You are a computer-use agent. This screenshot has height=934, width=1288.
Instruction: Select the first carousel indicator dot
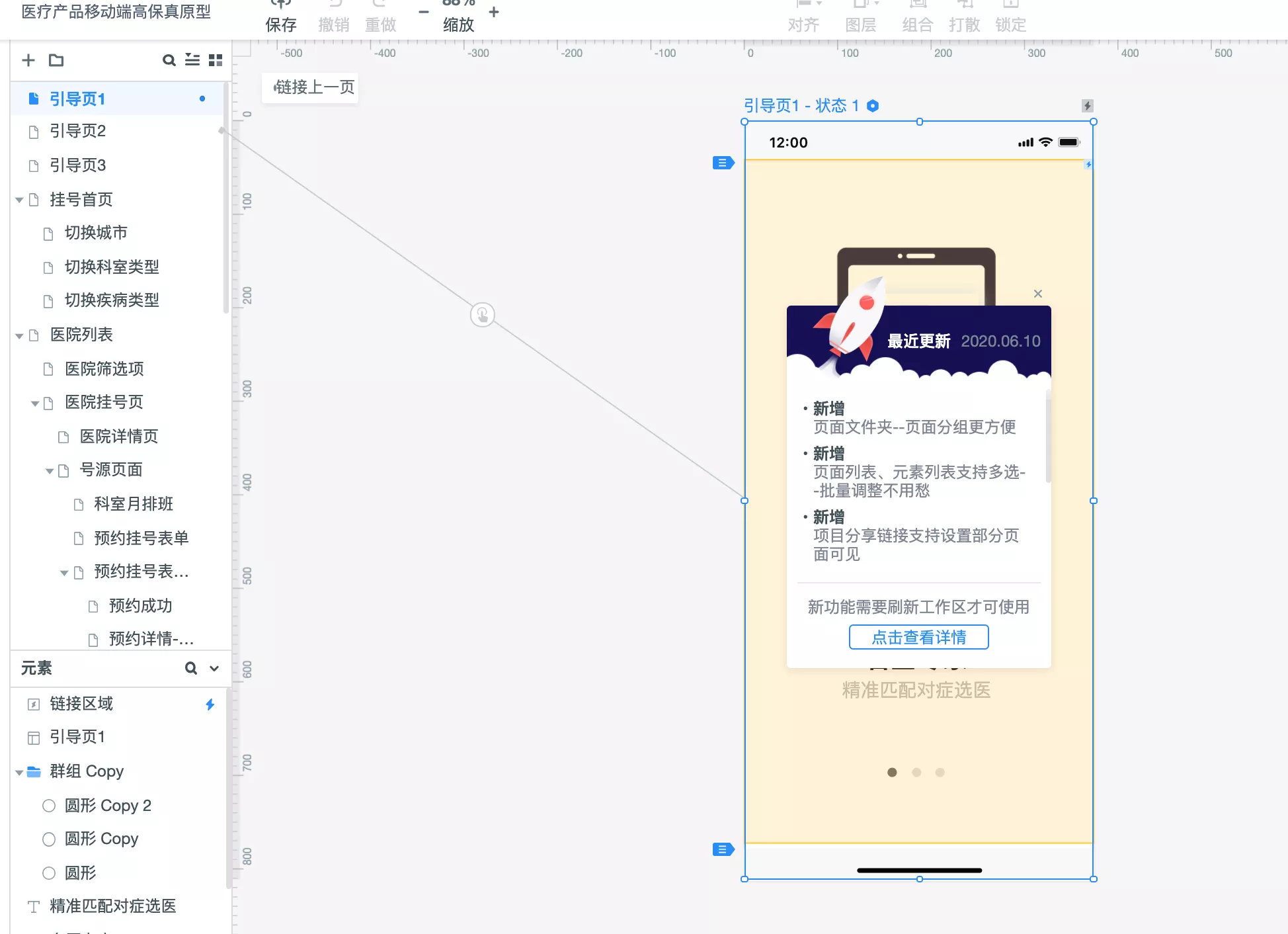pyautogui.click(x=892, y=772)
